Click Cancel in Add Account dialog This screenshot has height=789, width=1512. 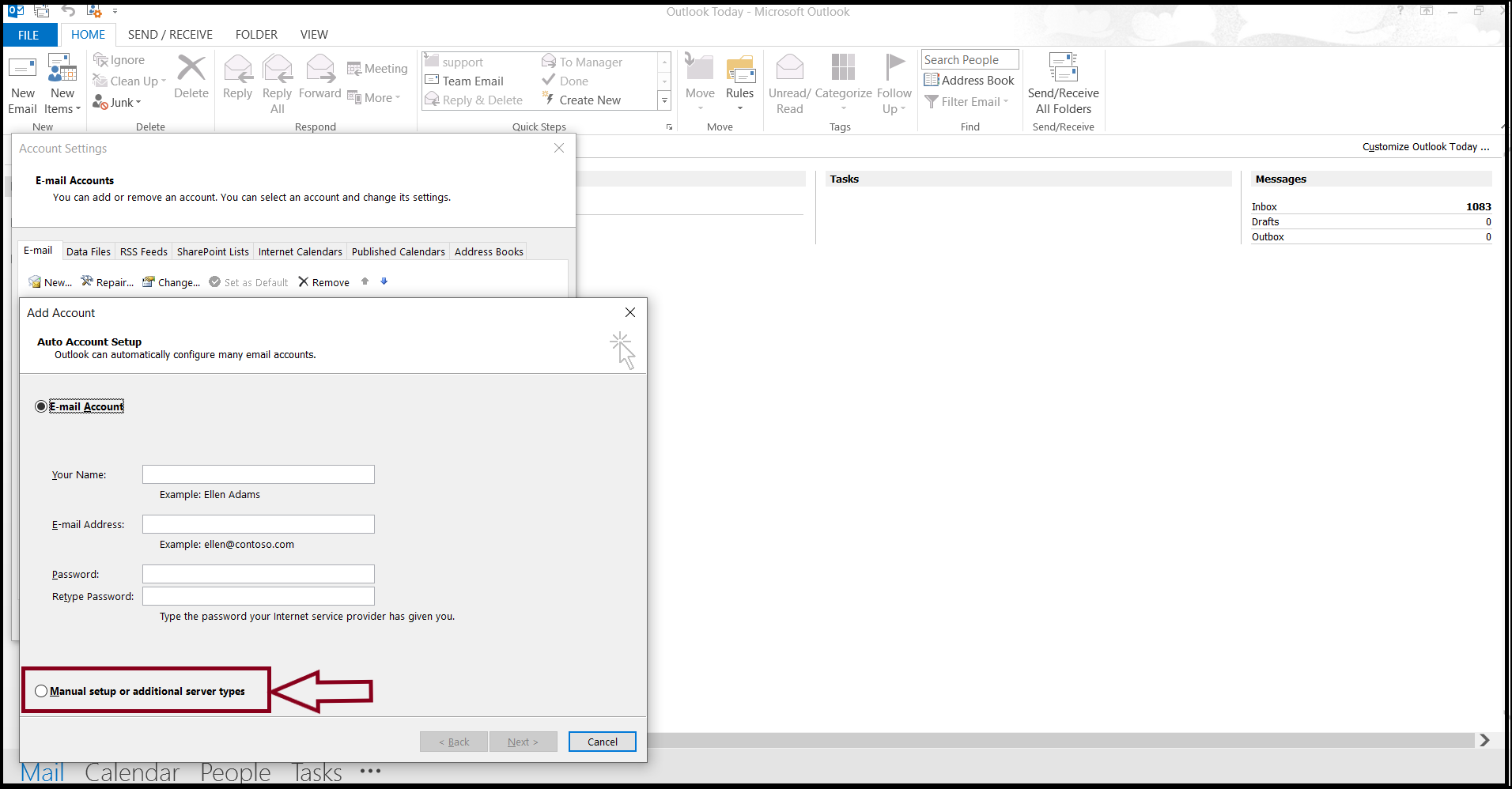(603, 742)
